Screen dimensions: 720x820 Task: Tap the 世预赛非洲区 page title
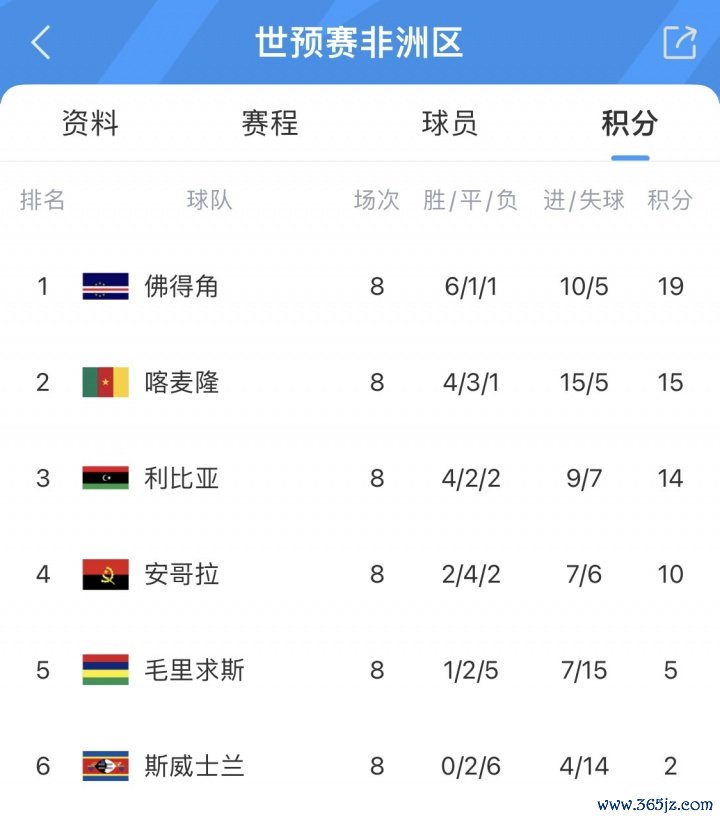tap(359, 43)
